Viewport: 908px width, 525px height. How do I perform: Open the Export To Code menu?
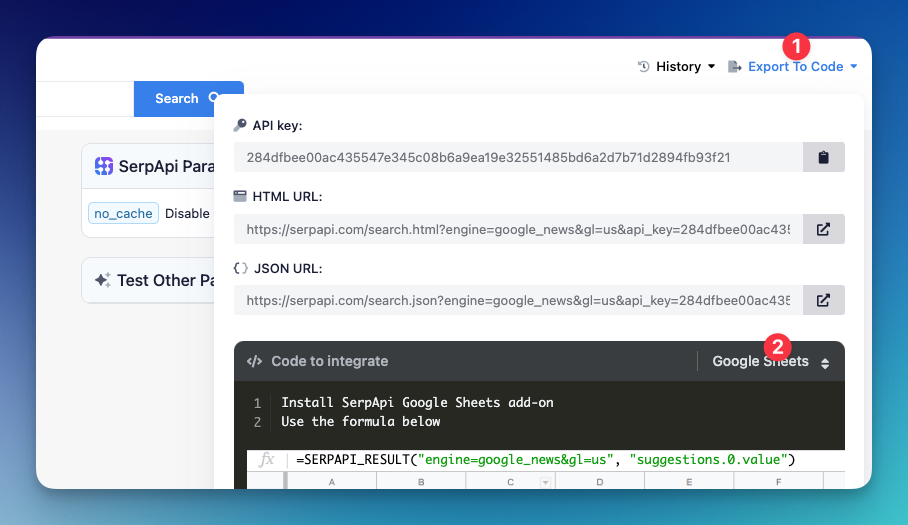pyautogui.click(x=793, y=67)
